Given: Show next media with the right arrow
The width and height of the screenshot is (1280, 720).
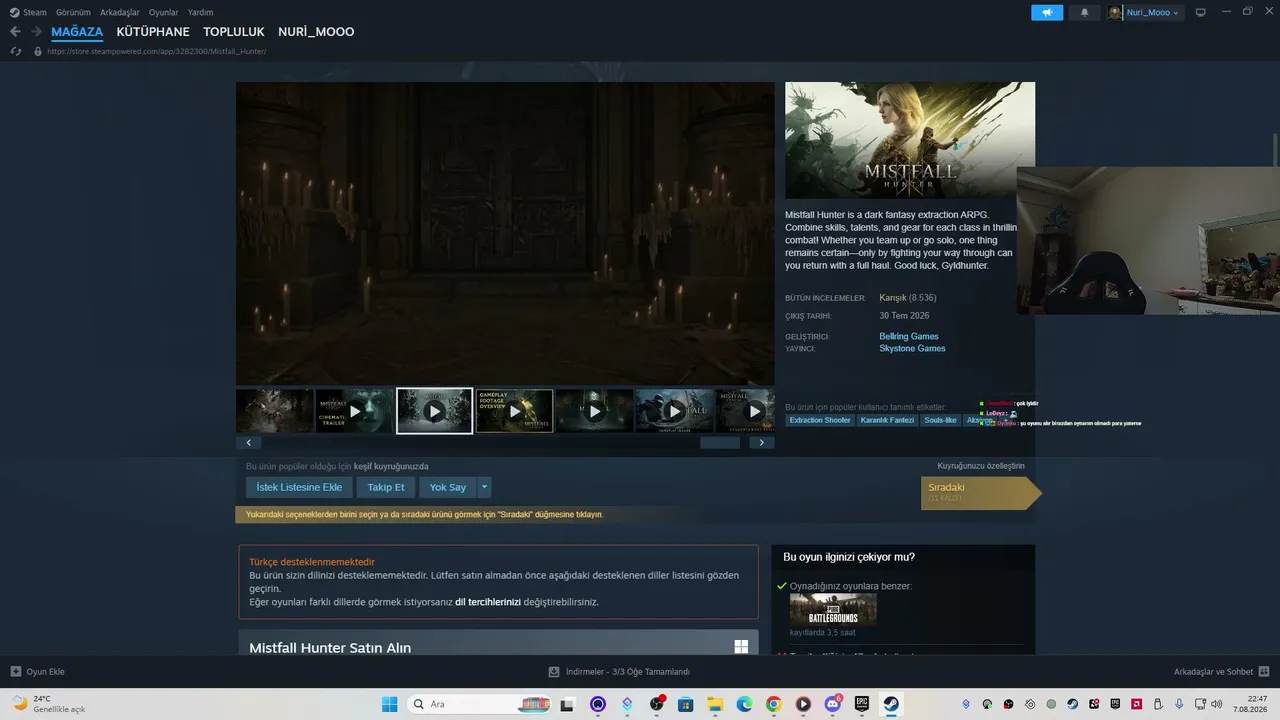Looking at the screenshot, I should click(x=762, y=442).
